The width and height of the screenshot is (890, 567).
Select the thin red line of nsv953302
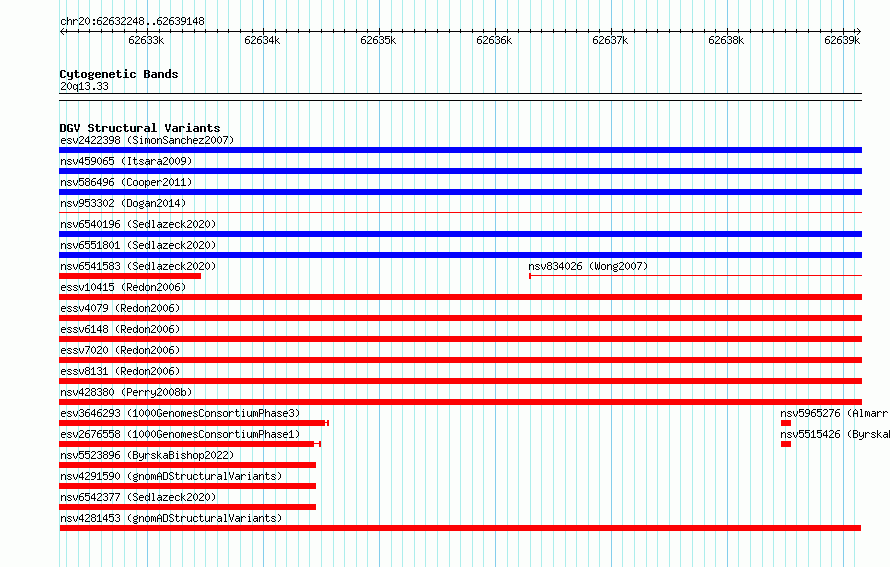460,213
